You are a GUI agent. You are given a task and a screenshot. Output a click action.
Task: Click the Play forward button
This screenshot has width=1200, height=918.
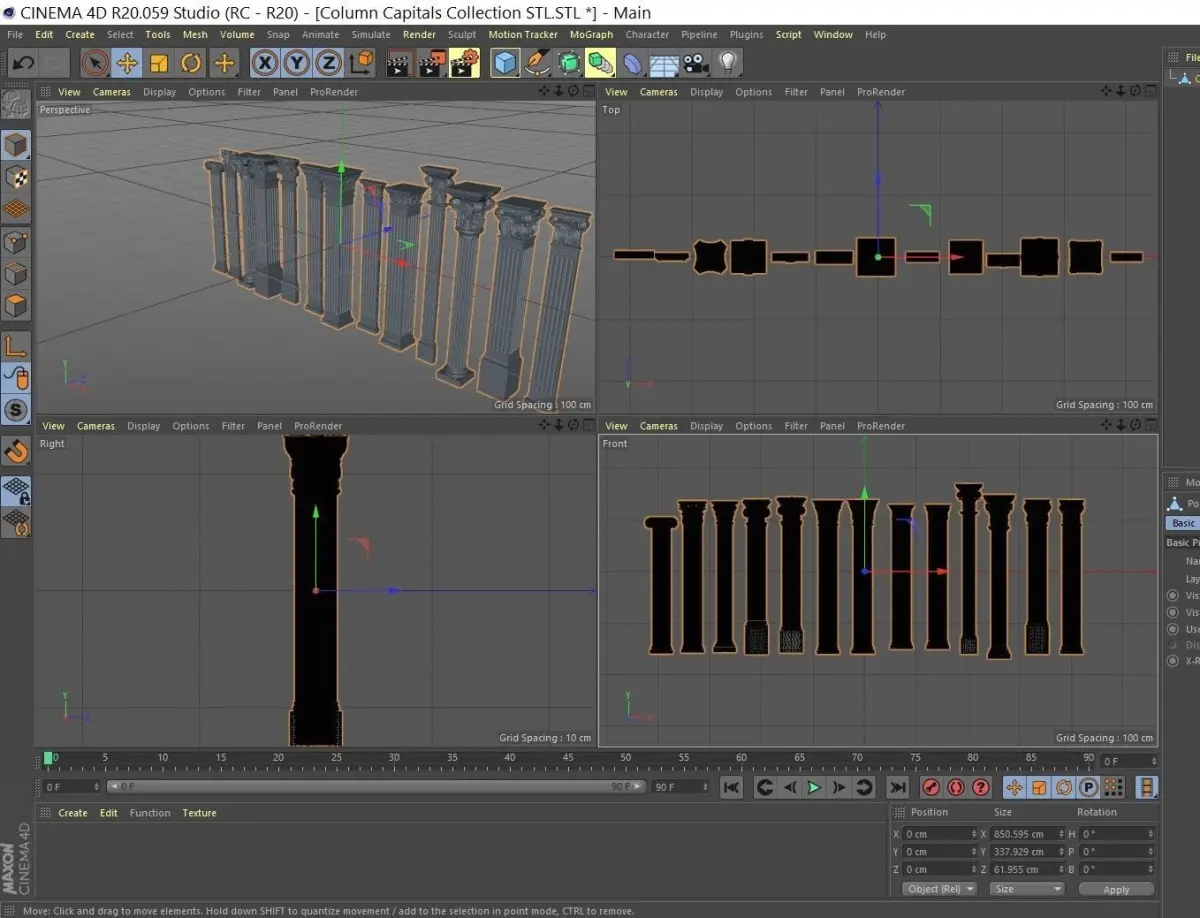(814, 787)
